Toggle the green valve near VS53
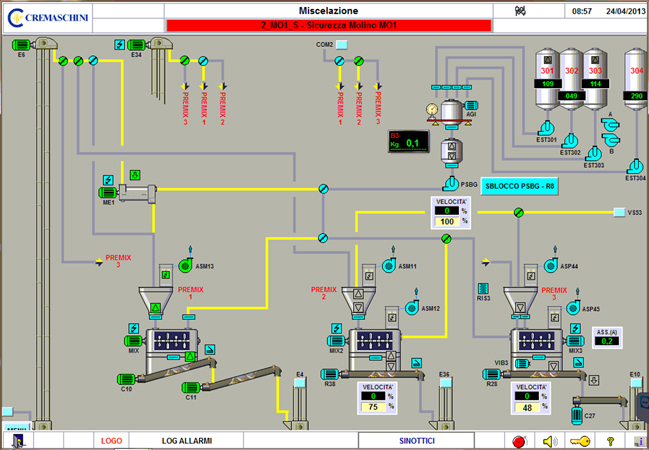Image resolution: width=649 pixels, height=450 pixels. coord(518,212)
